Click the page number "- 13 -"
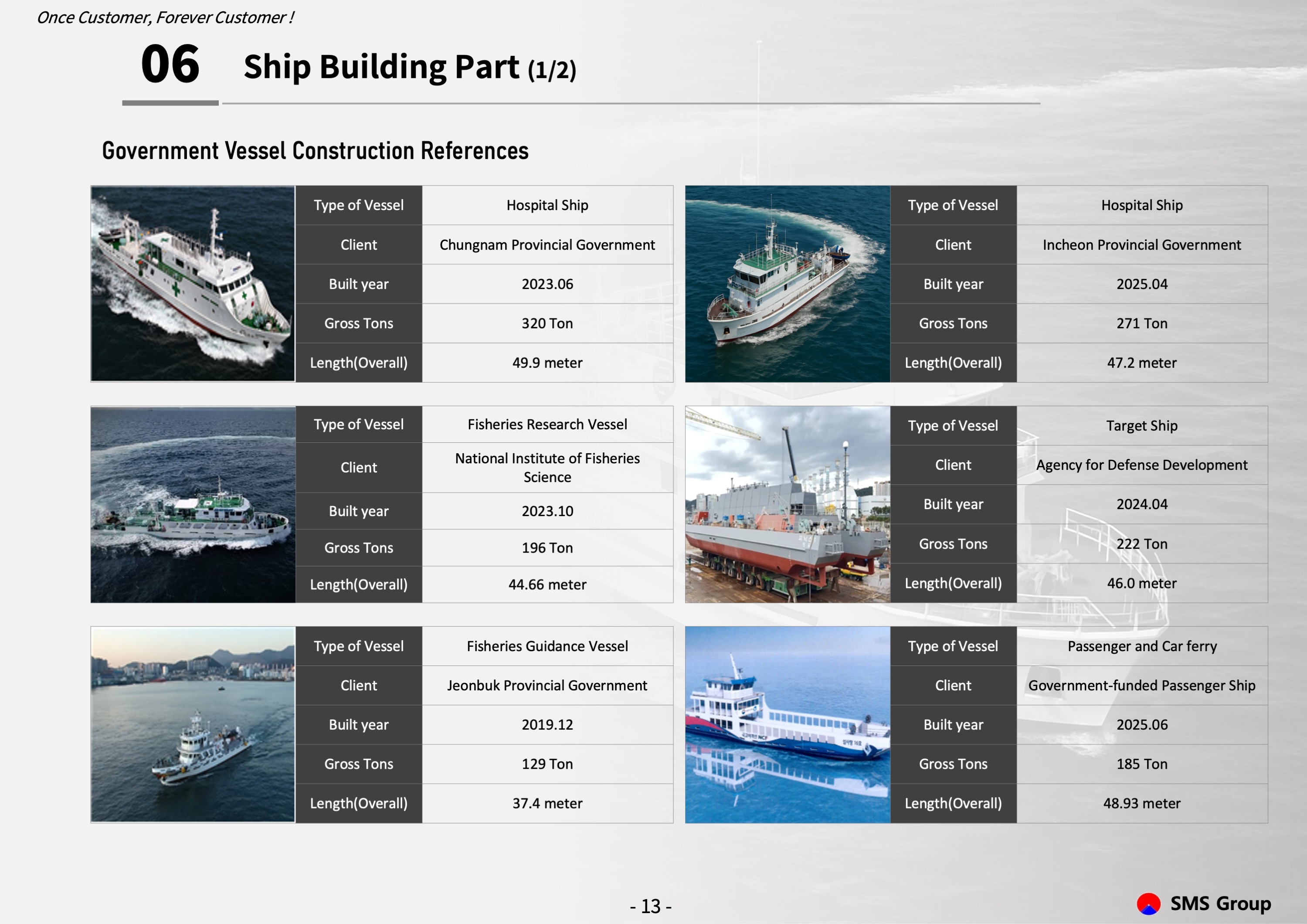The image size is (1307, 924). click(x=651, y=906)
